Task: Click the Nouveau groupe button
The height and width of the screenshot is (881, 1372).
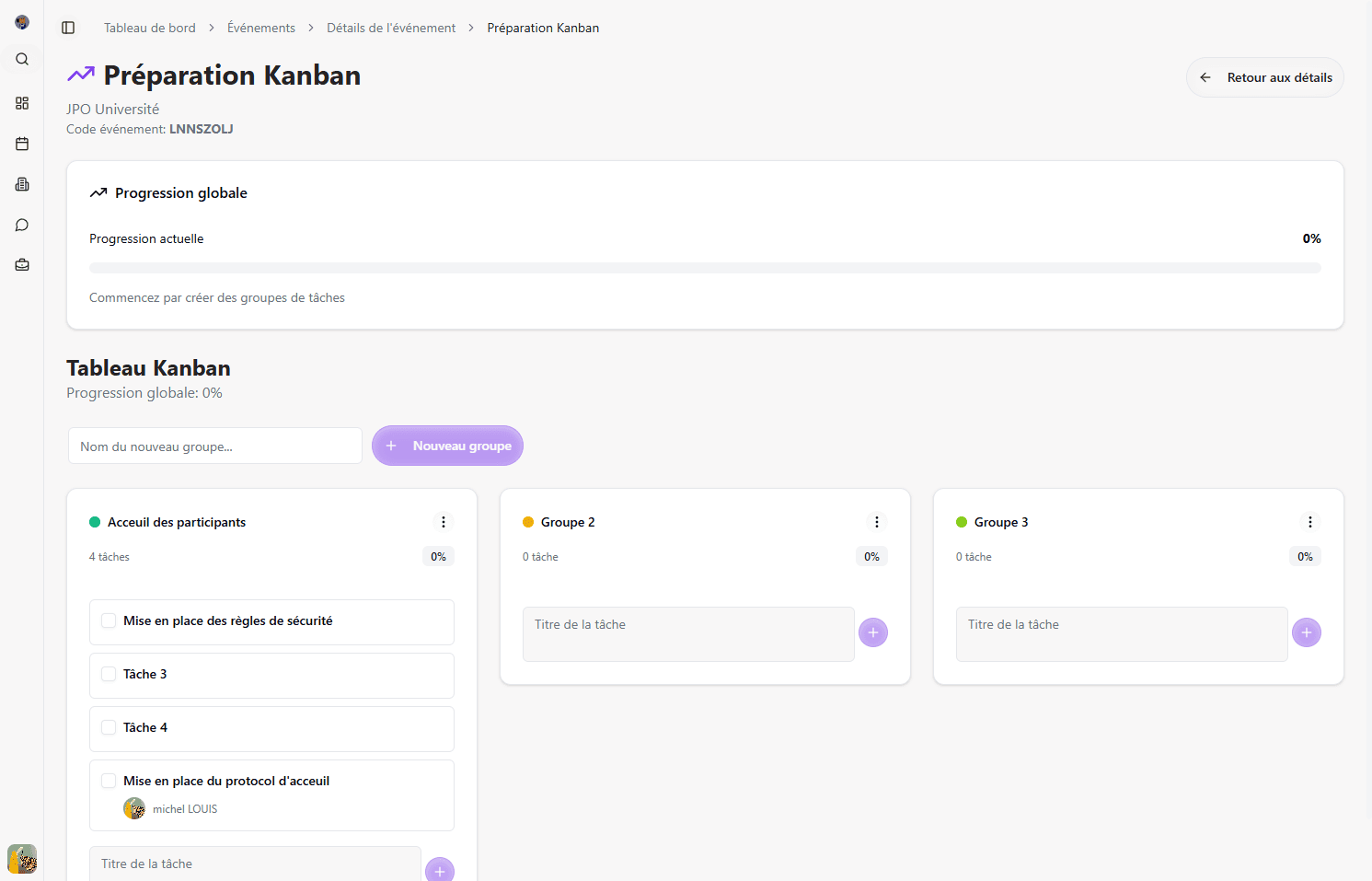Action: [447, 446]
